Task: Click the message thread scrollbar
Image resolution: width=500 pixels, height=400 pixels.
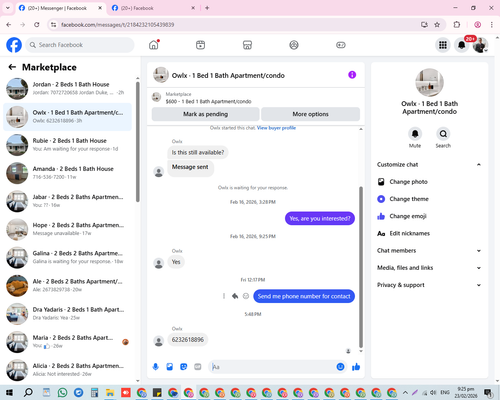Action: [x=361, y=267]
